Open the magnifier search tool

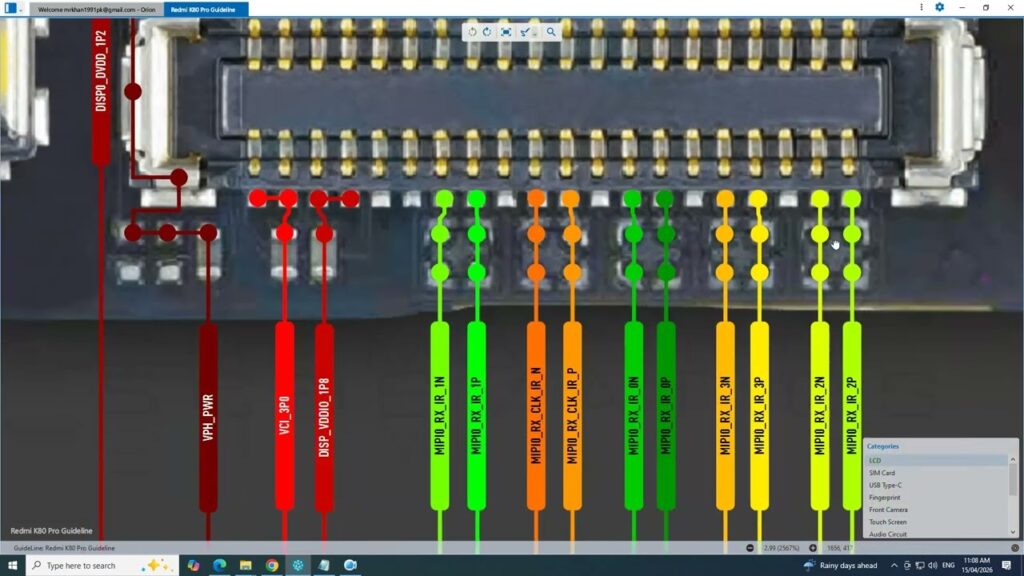point(551,32)
